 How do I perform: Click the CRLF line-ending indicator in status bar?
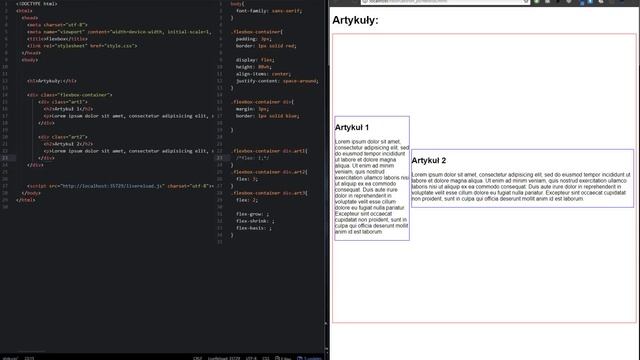pyautogui.click(x=198, y=358)
